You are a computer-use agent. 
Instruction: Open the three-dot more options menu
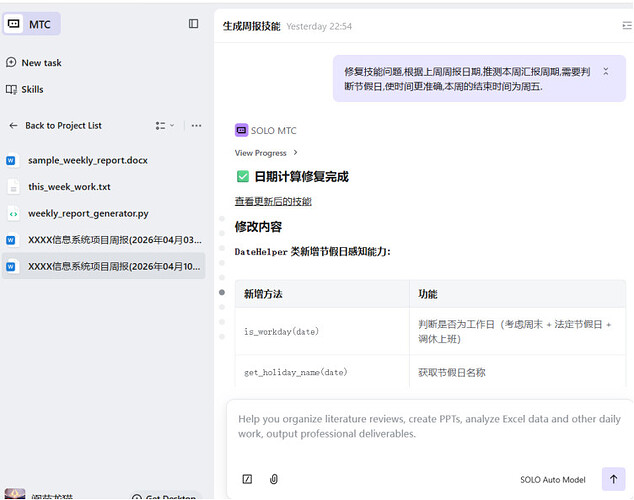coord(196,126)
